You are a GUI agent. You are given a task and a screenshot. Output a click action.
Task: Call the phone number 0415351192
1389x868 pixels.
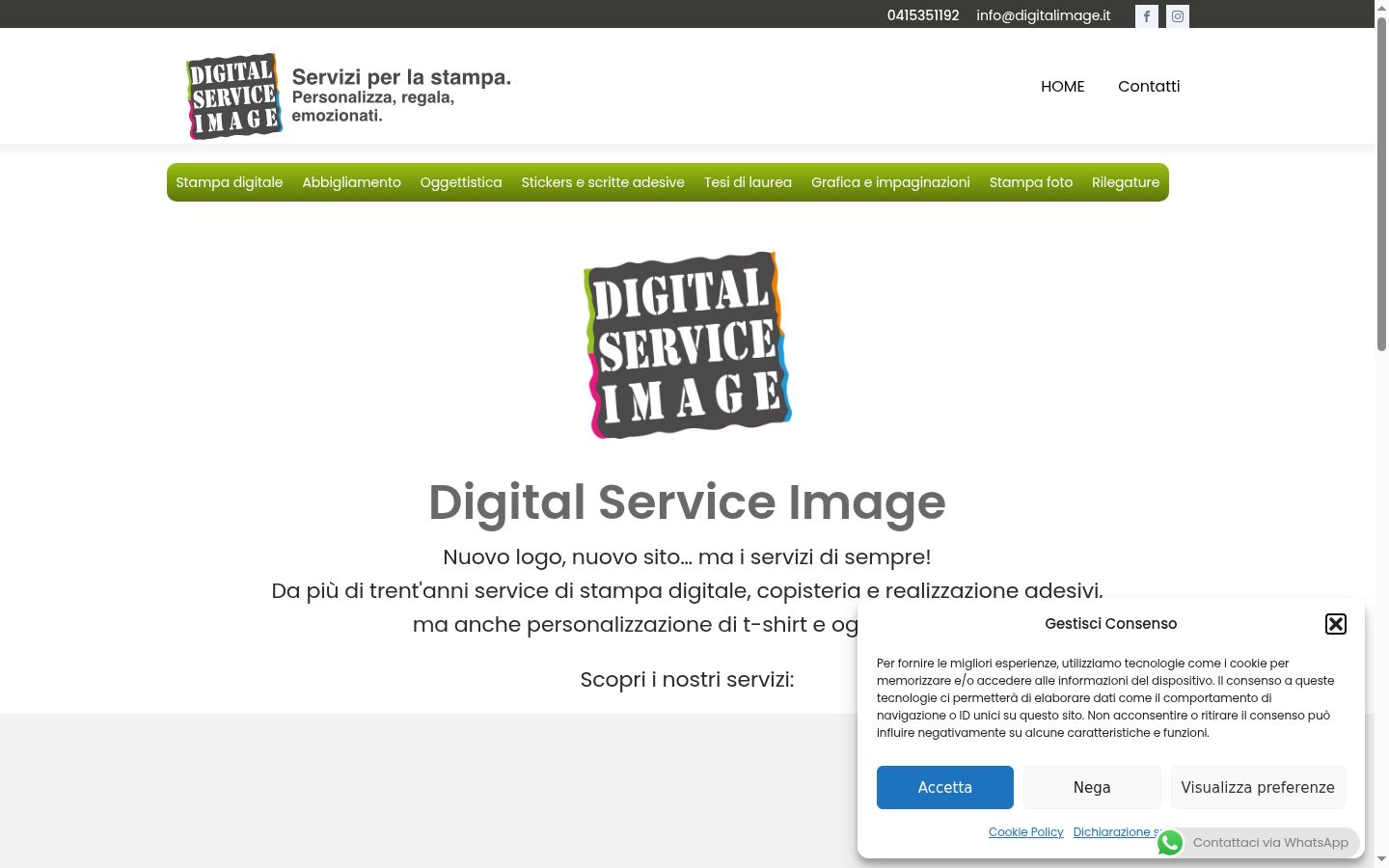tap(923, 15)
